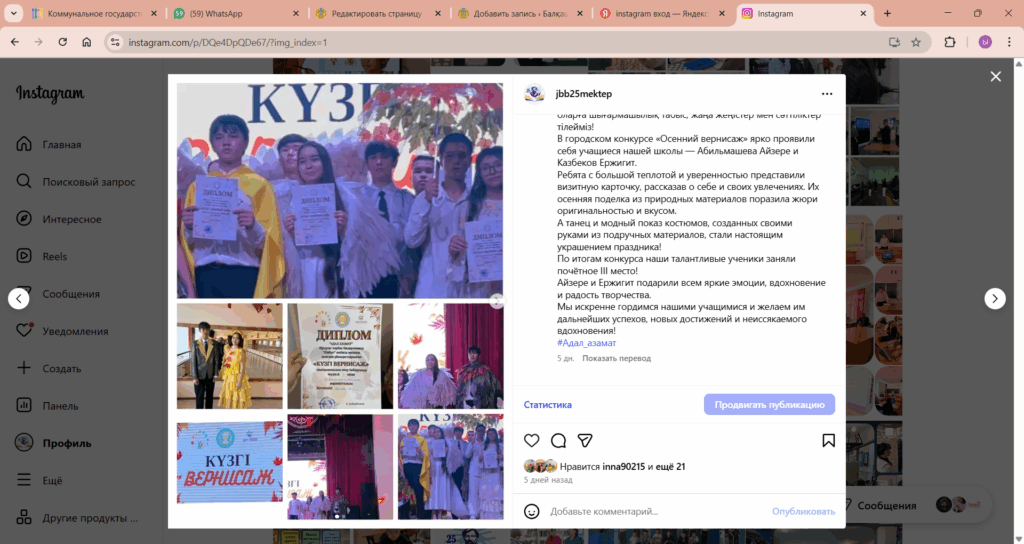This screenshot has width=1024, height=544.
Task: Click the jbb25mektep profile avatar
Action: [534, 94]
